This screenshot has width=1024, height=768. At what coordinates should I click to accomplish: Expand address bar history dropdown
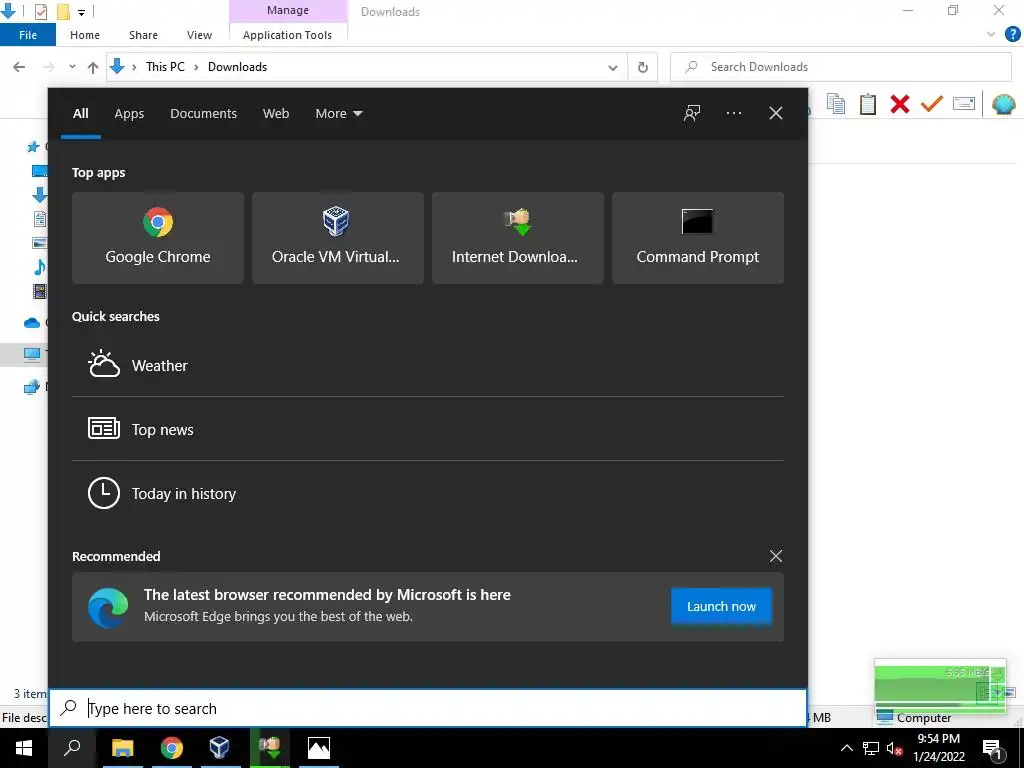[x=613, y=67]
